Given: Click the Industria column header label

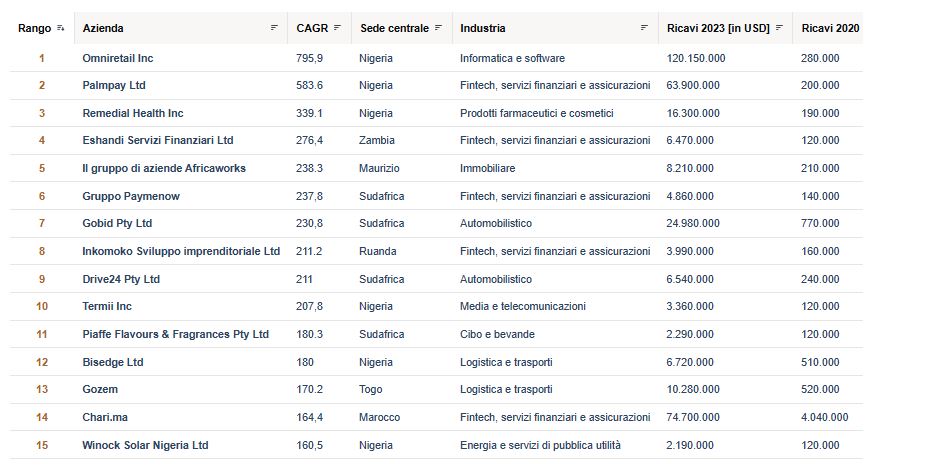Looking at the screenshot, I should click(483, 28).
